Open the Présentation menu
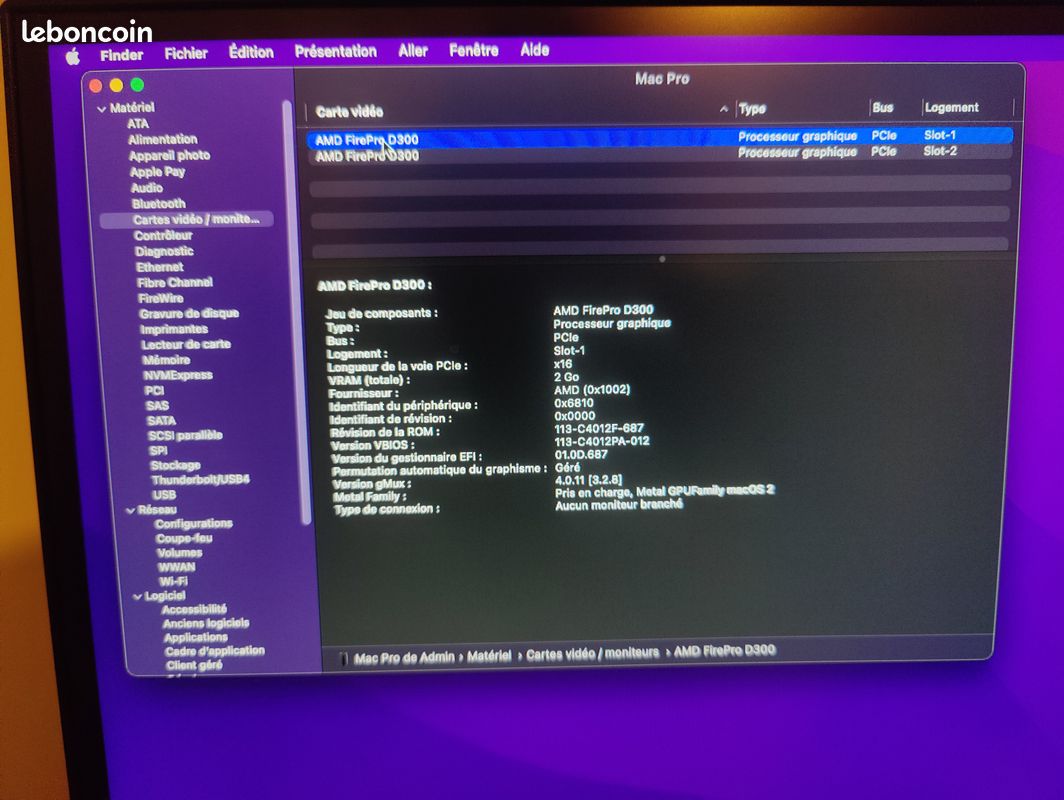Image resolution: width=1064 pixels, height=800 pixels. [335, 52]
